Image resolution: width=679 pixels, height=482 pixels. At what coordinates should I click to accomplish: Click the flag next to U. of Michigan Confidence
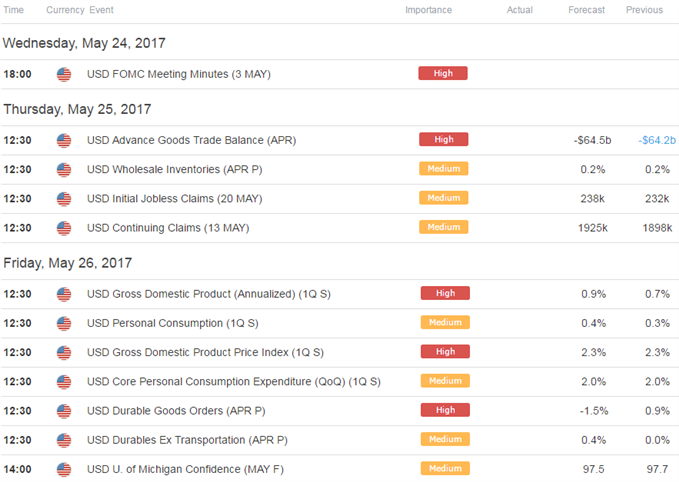pyautogui.click(x=64, y=470)
